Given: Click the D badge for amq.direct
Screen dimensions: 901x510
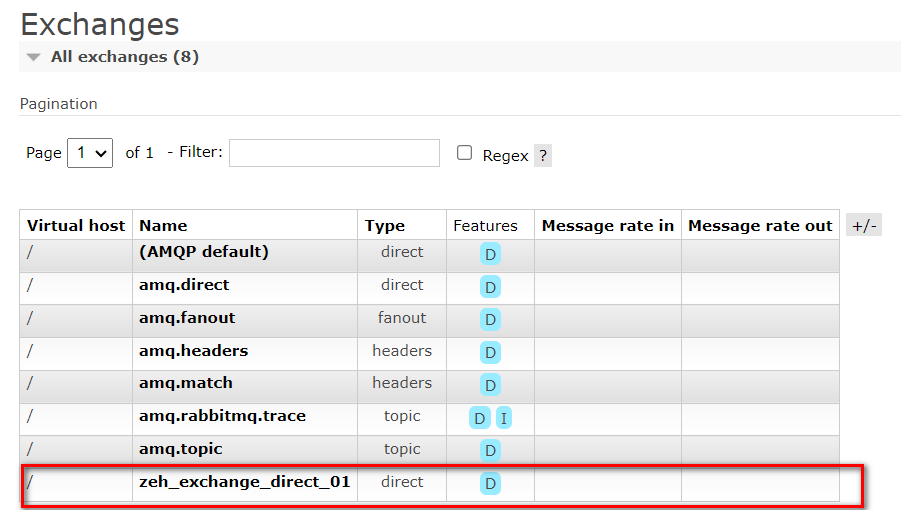Looking at the screenshot, I should pos(490,287).
